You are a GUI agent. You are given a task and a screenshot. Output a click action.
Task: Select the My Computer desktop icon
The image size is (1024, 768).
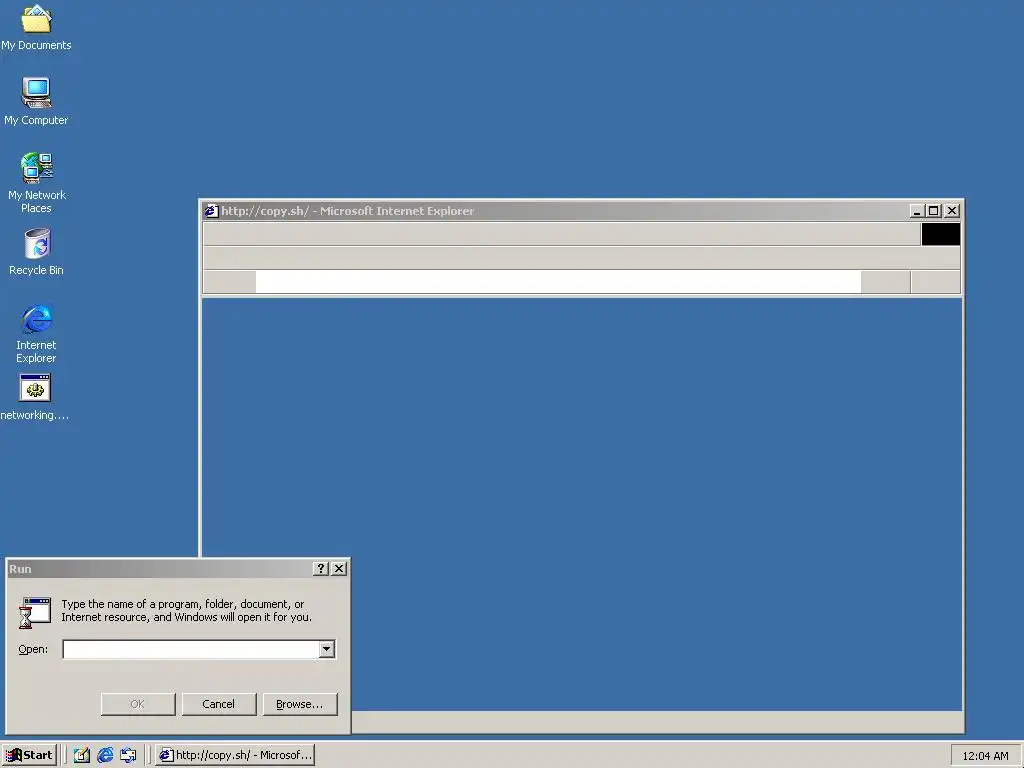pyautogui.click(x=36, y=100)
